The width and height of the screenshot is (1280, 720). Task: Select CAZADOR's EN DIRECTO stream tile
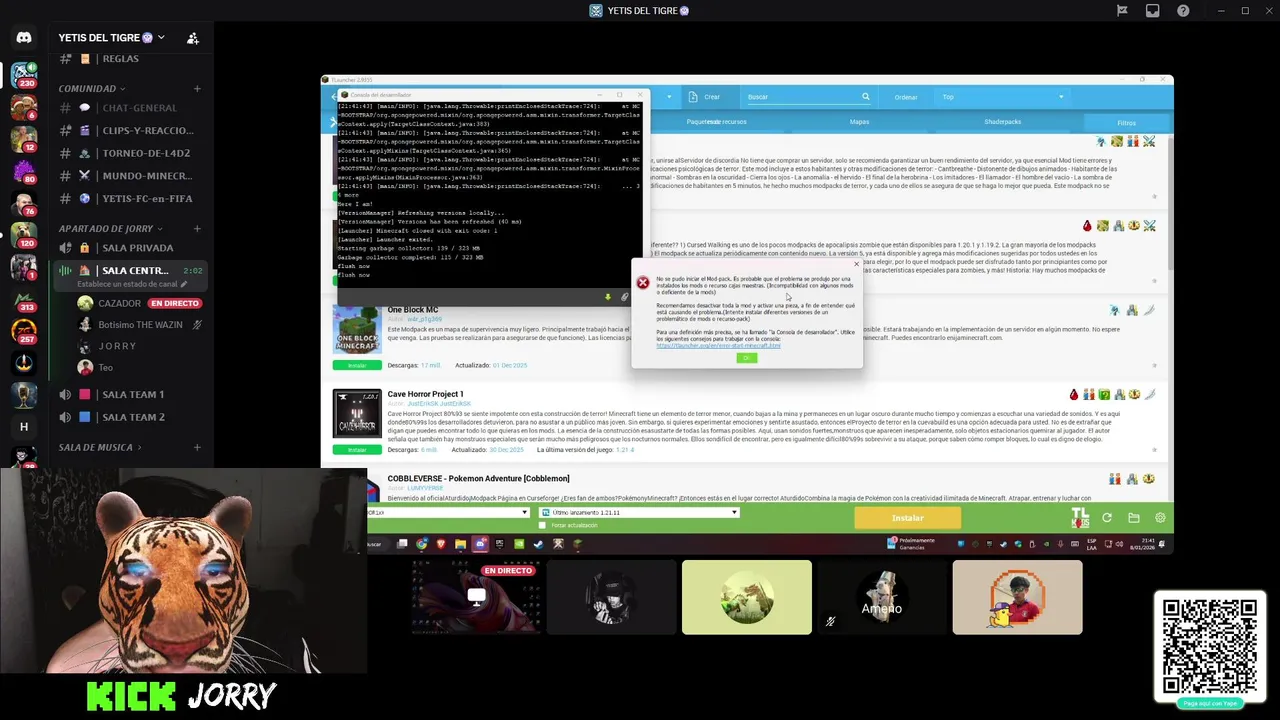tap(476, 597)
